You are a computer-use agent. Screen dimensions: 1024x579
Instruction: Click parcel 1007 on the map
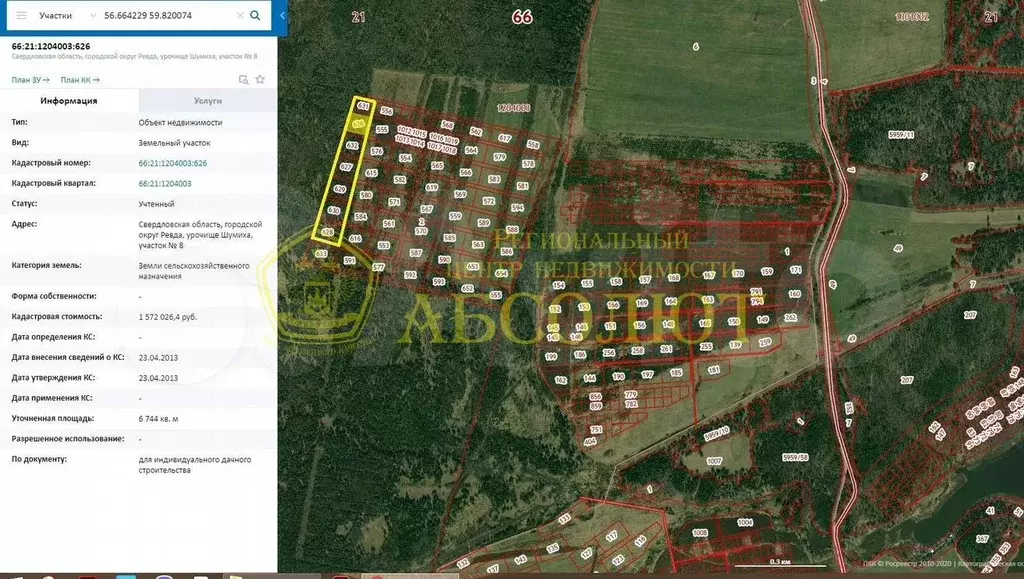click(x=714, y=461)
